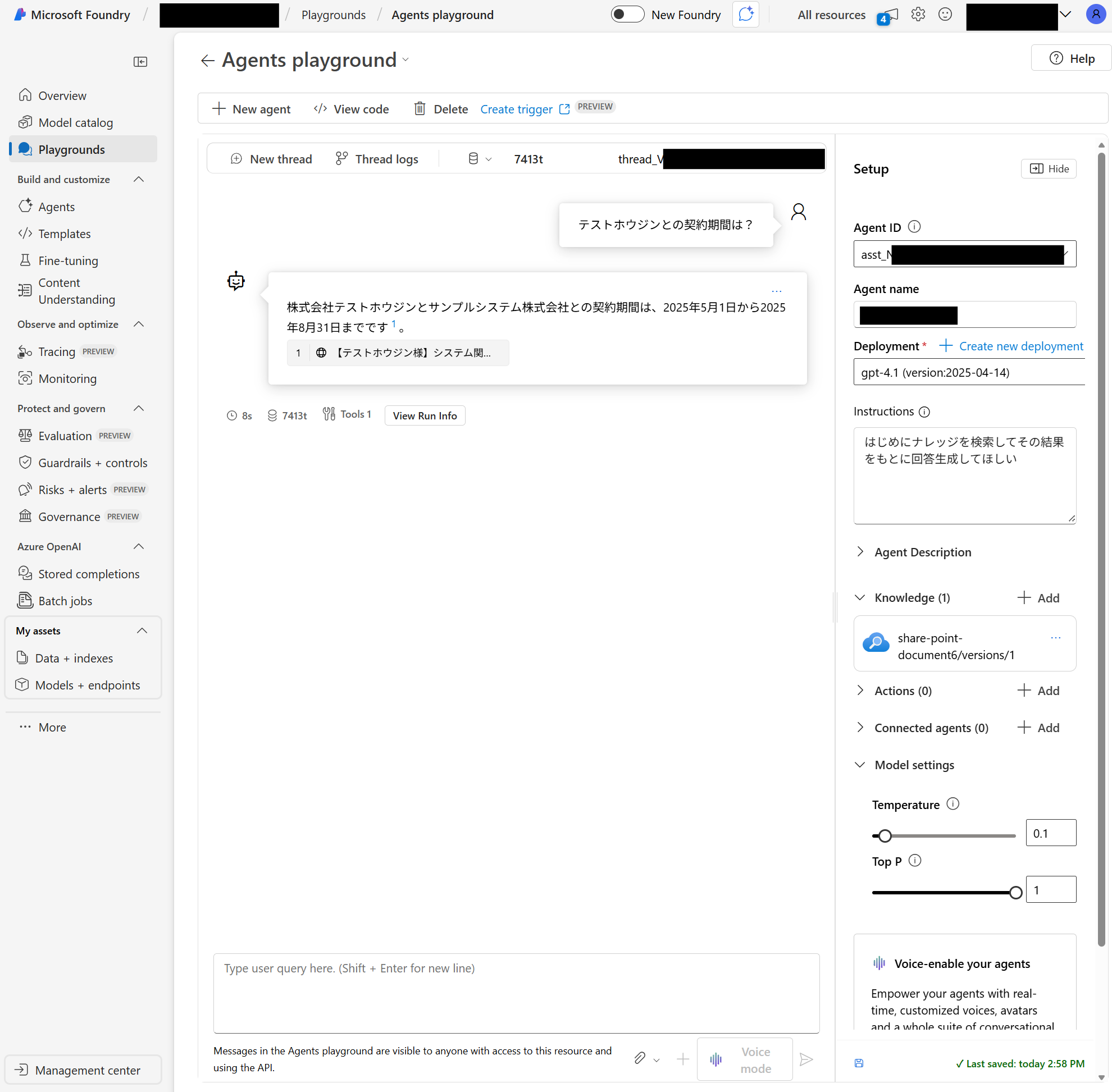Viewport: 1112px width, 1092px height.
Task: Expand the Agent Description section
Action: (860, 552)
